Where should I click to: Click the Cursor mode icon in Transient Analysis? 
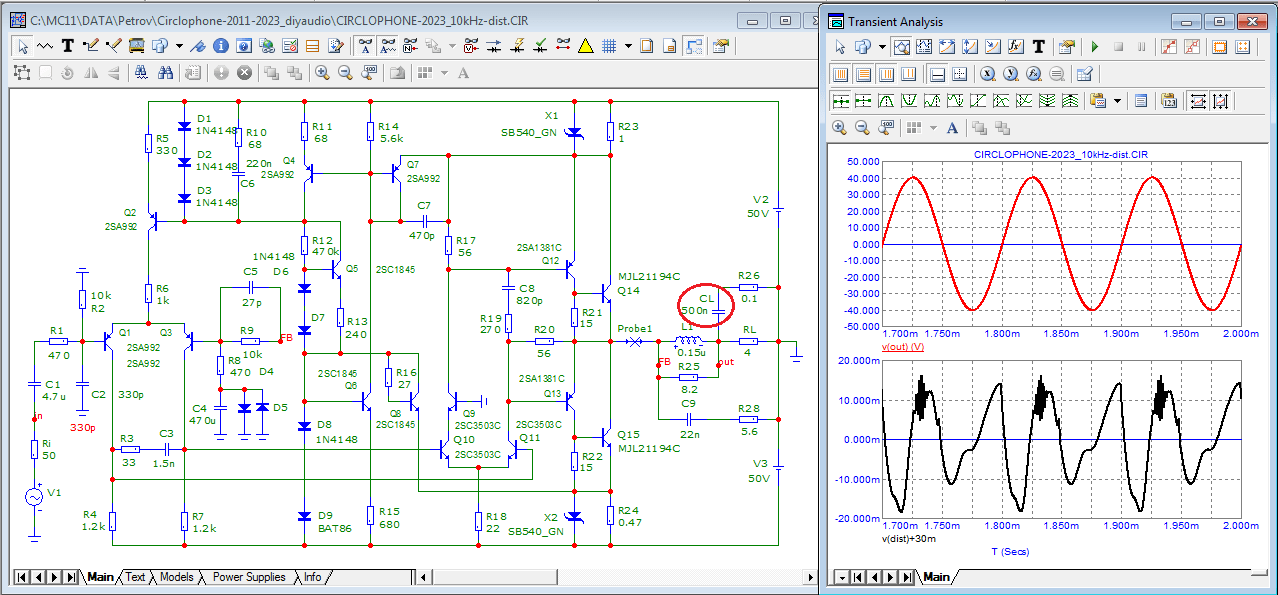pyautogui.click(x=924, y=47)
